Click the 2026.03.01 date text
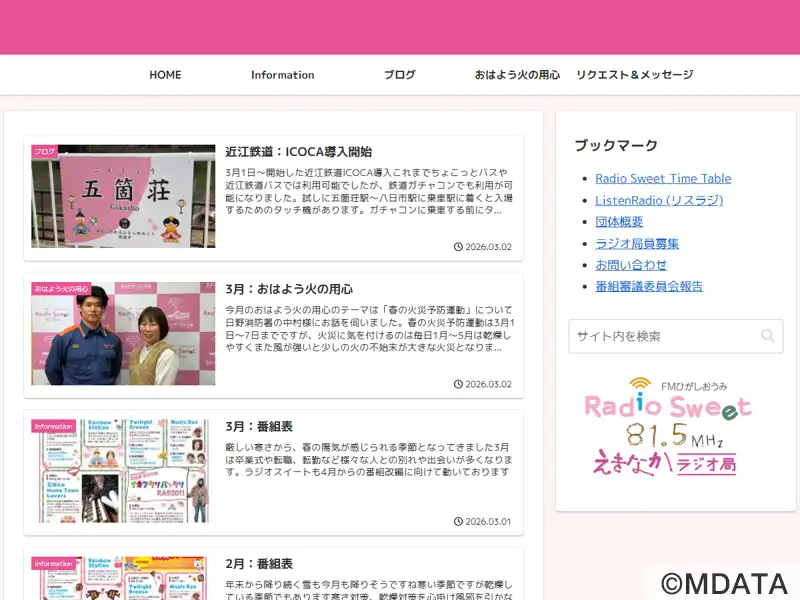 (x=488, y=521)
